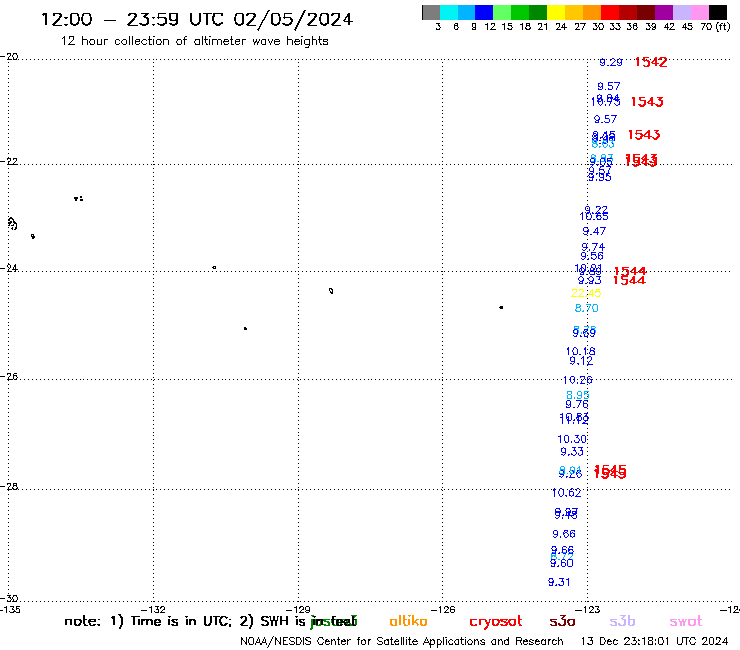Screen dimensions: 740x650
Task: Click the longitude axis label '-135'
Action: coord(9,609)
